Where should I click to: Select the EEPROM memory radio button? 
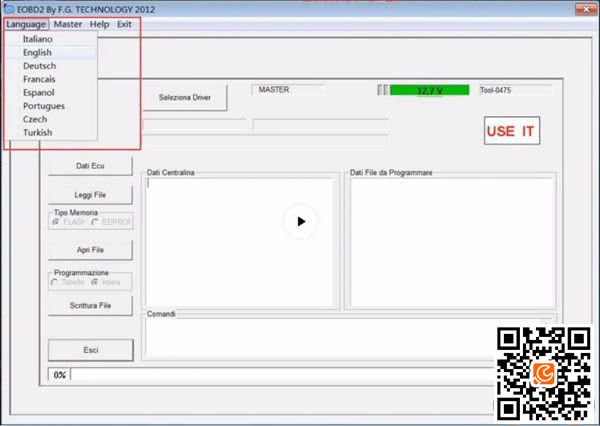95,222
